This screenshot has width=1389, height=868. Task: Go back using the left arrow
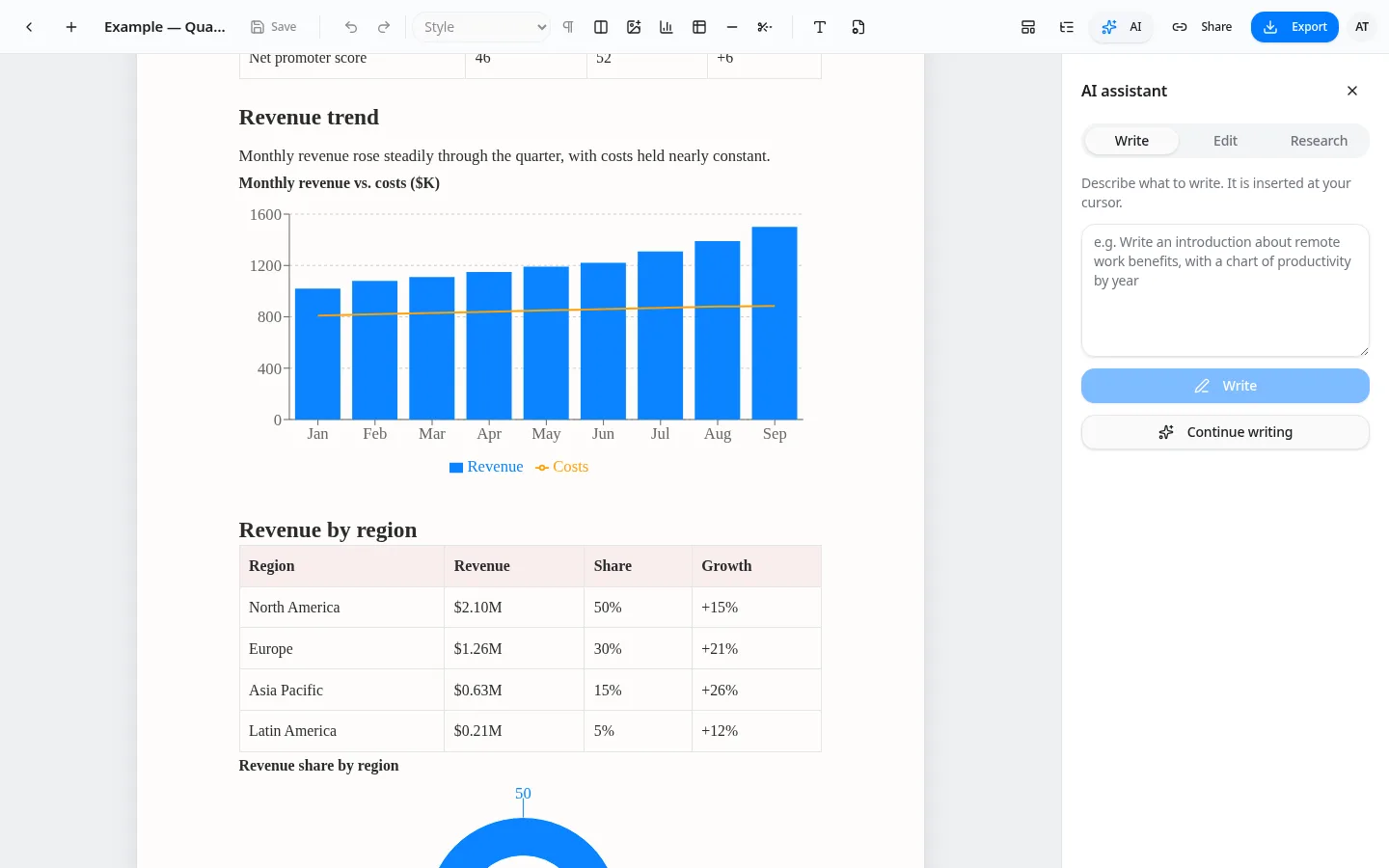[30, 27]
